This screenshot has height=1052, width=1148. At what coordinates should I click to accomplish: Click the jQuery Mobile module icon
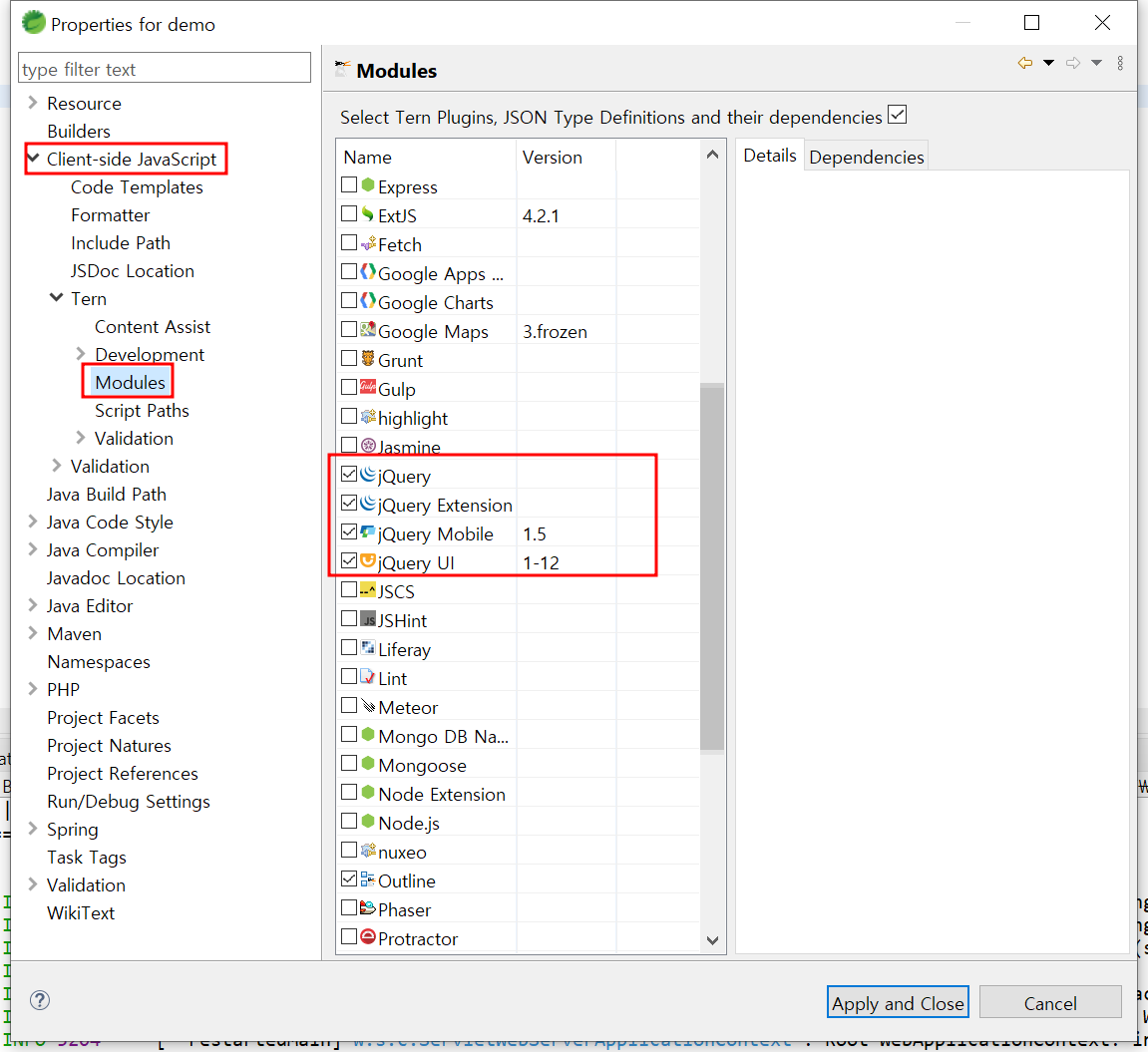pyautogui.click(x=368, y=532)
